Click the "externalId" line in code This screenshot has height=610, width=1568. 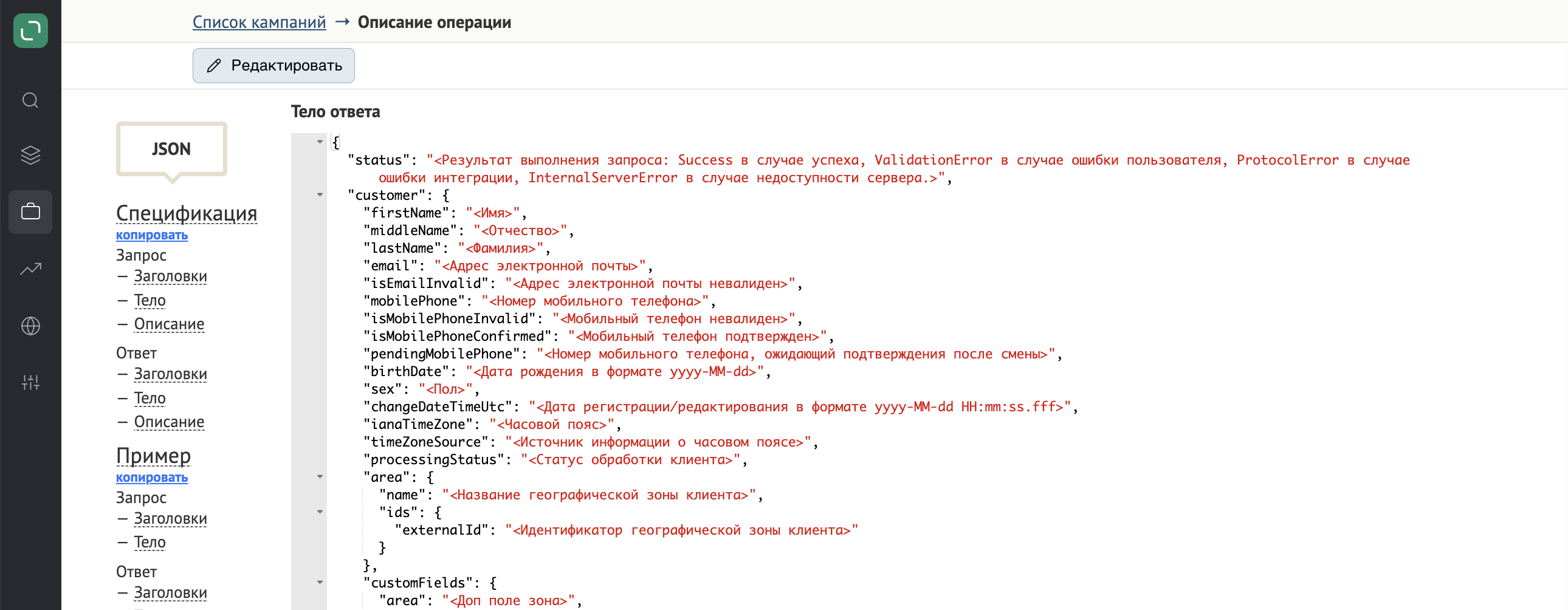pyautogui.click(x=627, y=530)
